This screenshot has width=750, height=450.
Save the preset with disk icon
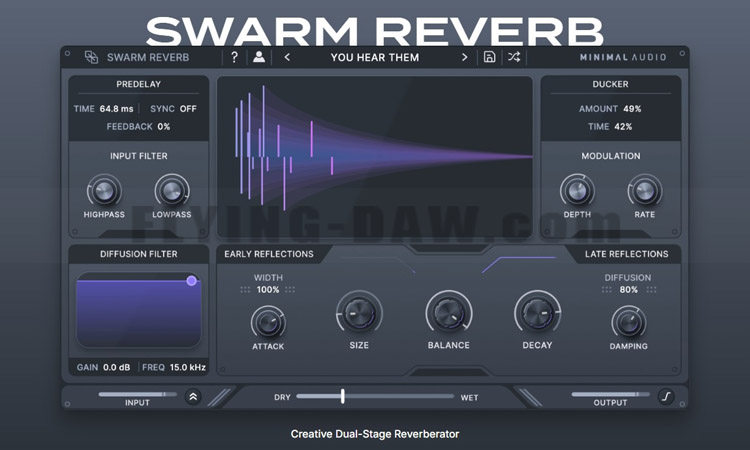(x=489, y=57)
